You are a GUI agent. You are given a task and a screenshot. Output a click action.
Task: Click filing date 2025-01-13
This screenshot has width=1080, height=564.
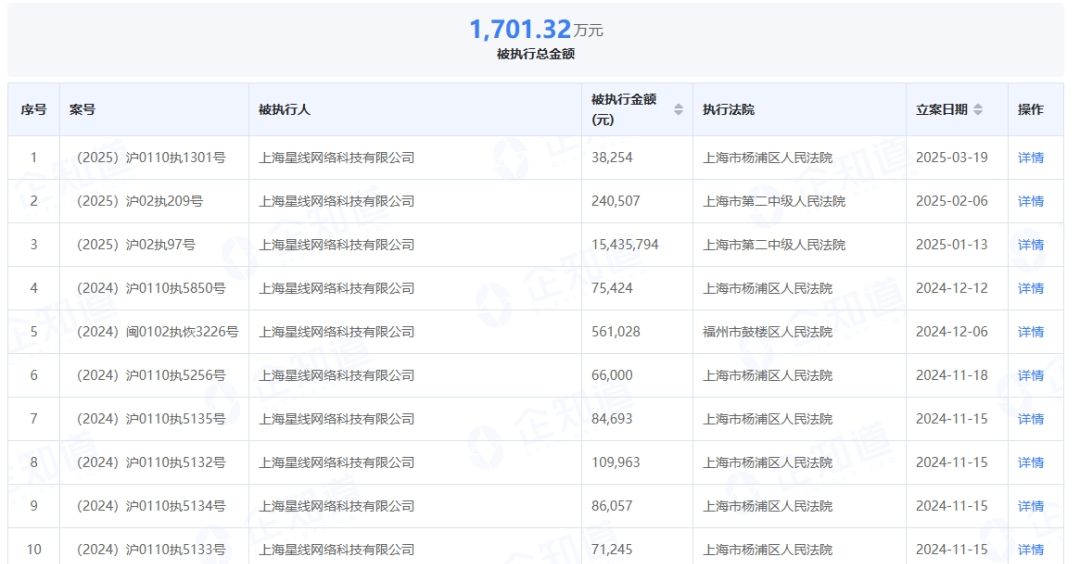point(952,244)
